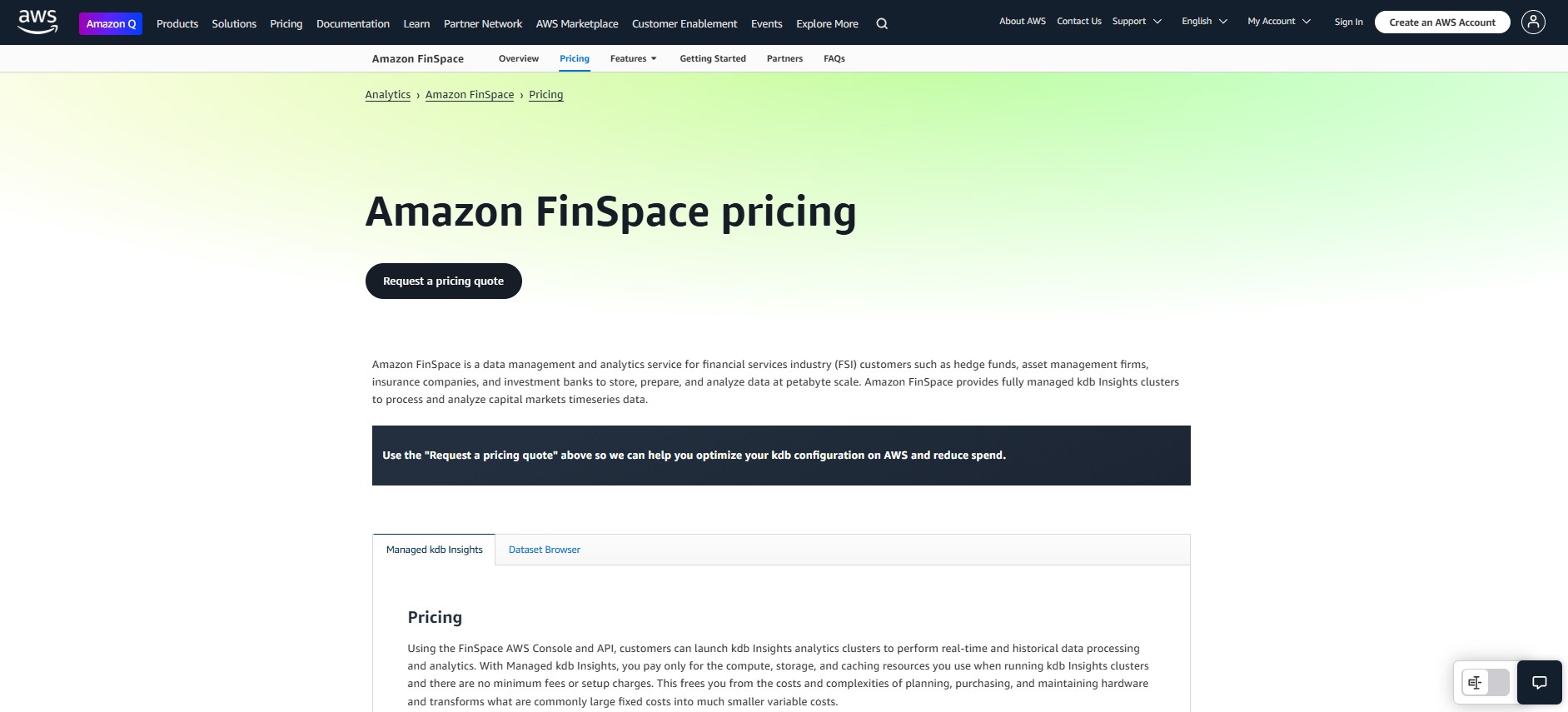The width and height of the screenshot is (1568, 712).
Task: Click the Sign In link
Action: pos(1348,22)
